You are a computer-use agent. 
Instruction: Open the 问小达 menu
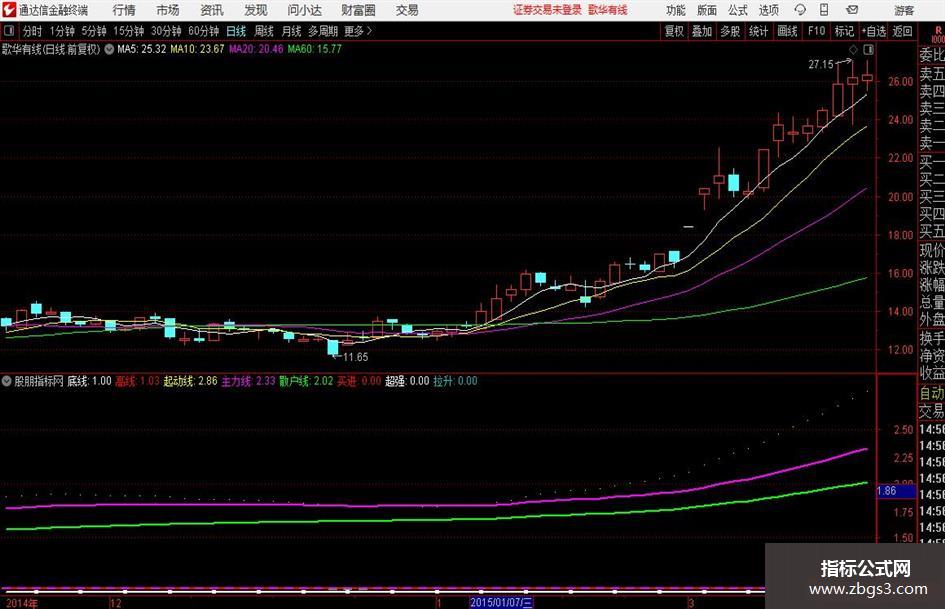pos(304,10)
